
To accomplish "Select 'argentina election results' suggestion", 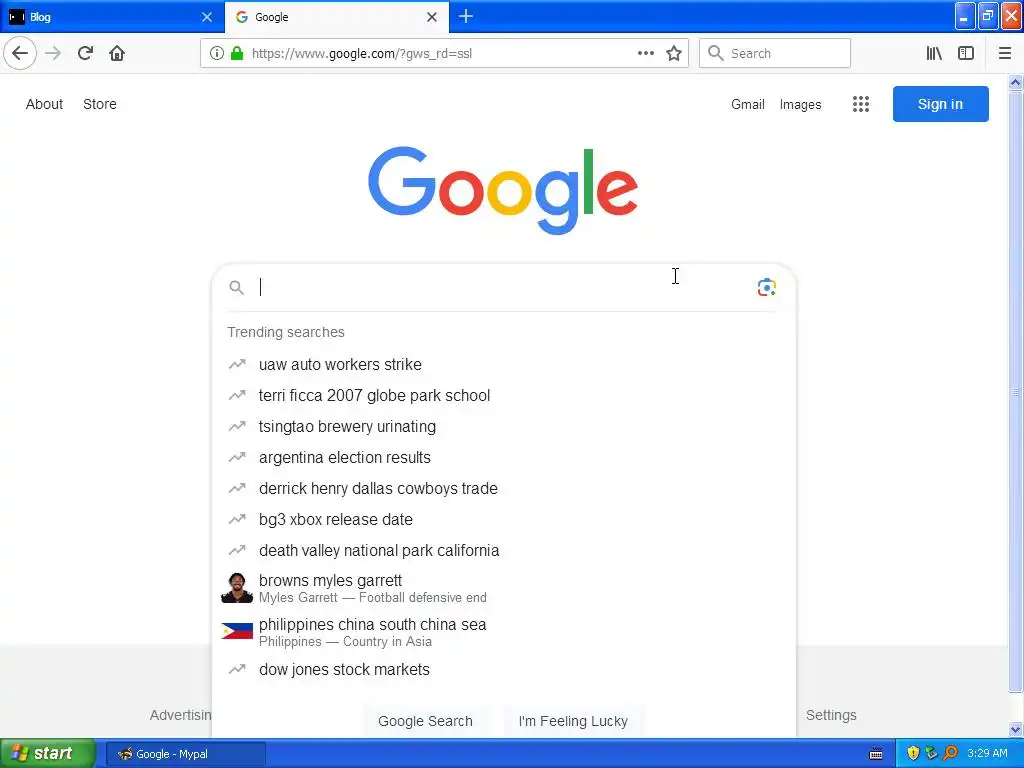I will (503, 457).
